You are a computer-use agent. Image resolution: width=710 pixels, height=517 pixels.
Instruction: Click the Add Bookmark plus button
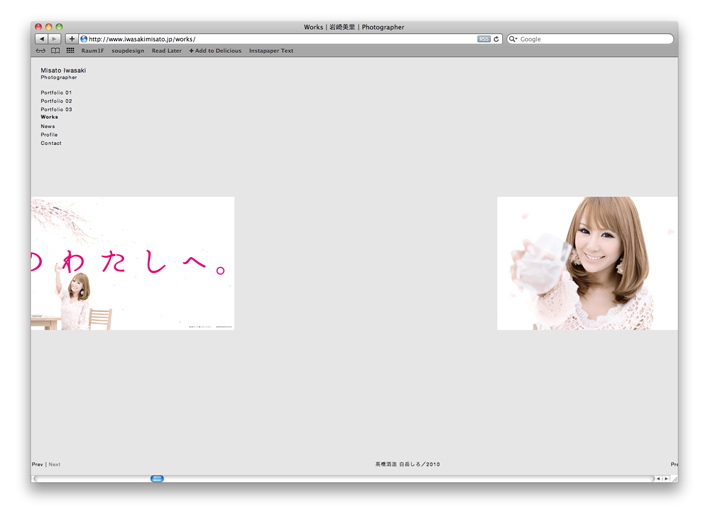coord(71,39)
